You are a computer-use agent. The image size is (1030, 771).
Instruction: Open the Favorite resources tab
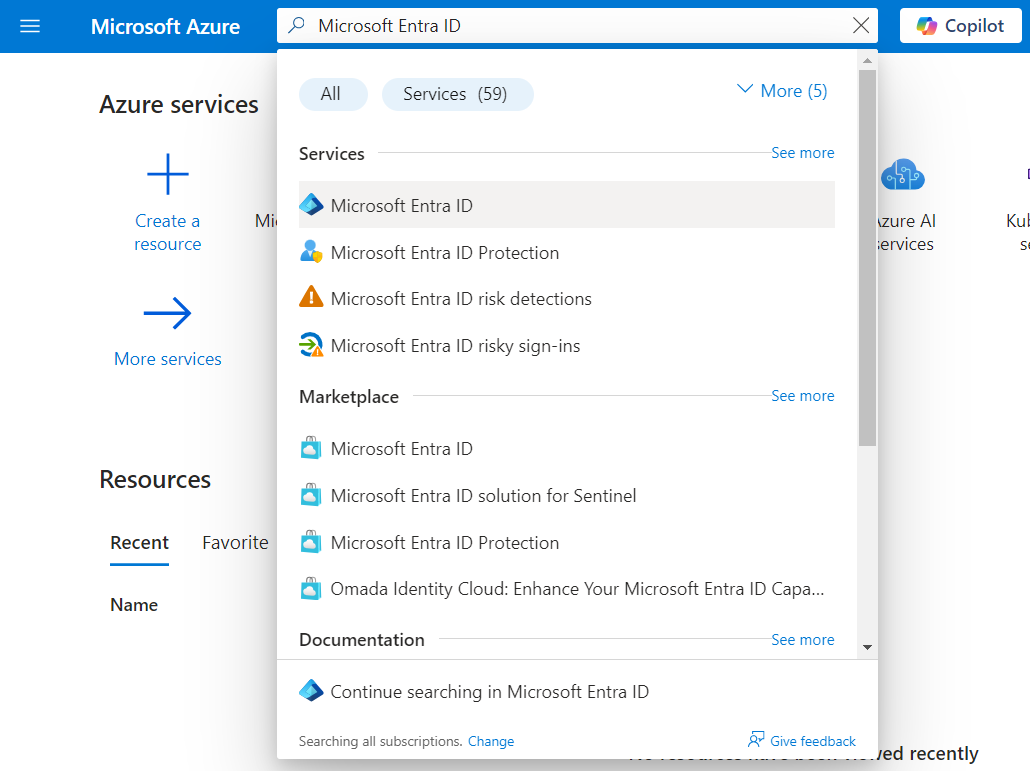click(235, 542)
